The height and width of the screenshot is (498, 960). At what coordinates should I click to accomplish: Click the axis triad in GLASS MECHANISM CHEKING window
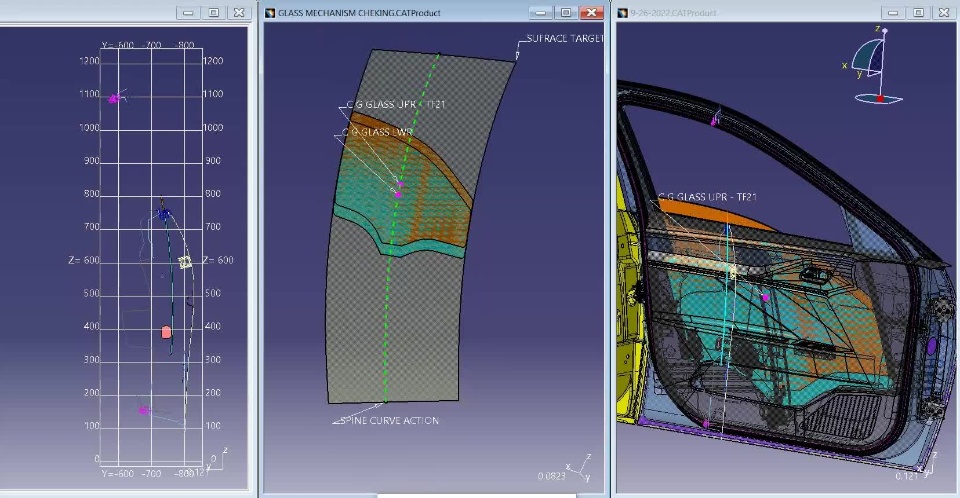[x=580, y=469]
